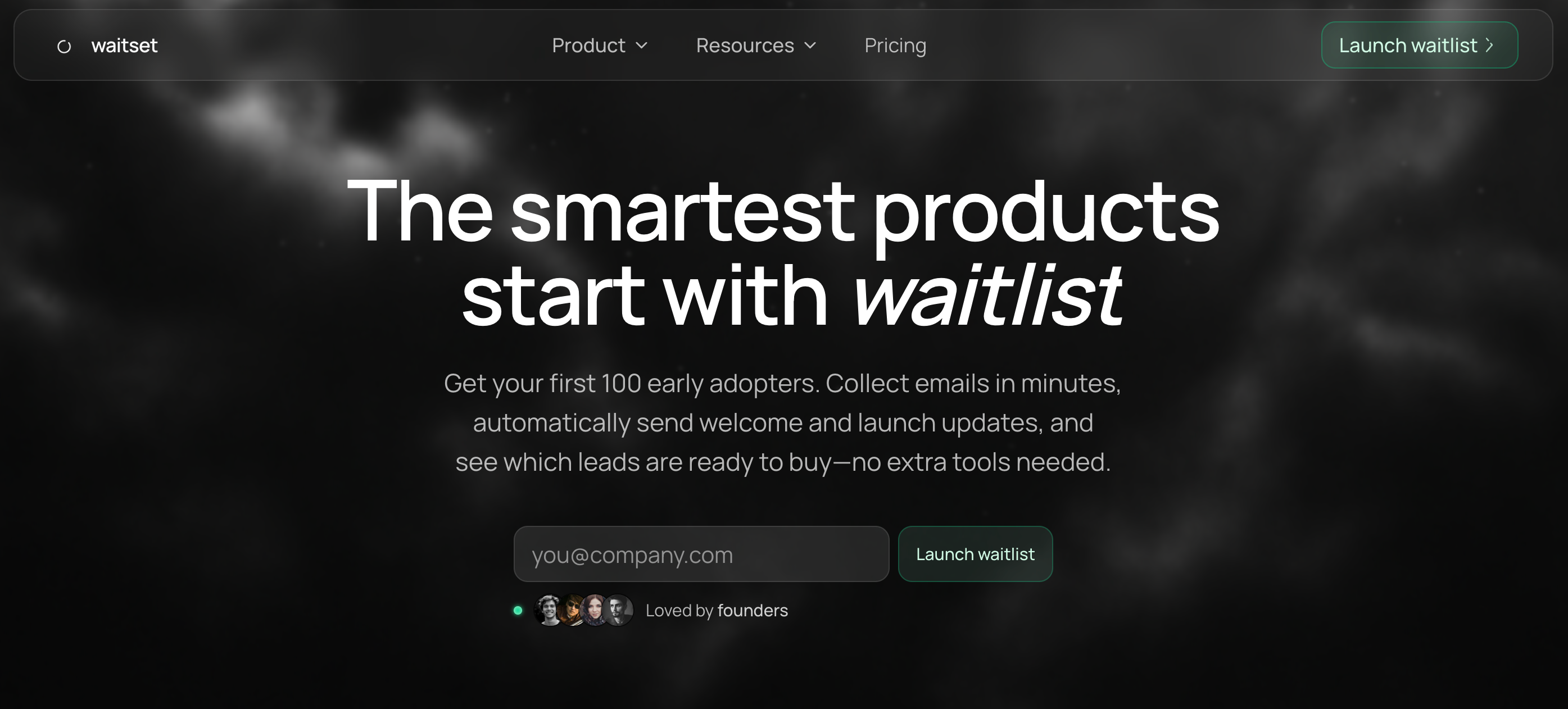
Task: Click Launch waitlist beside the email field
Action: click(x=975, y=554)
